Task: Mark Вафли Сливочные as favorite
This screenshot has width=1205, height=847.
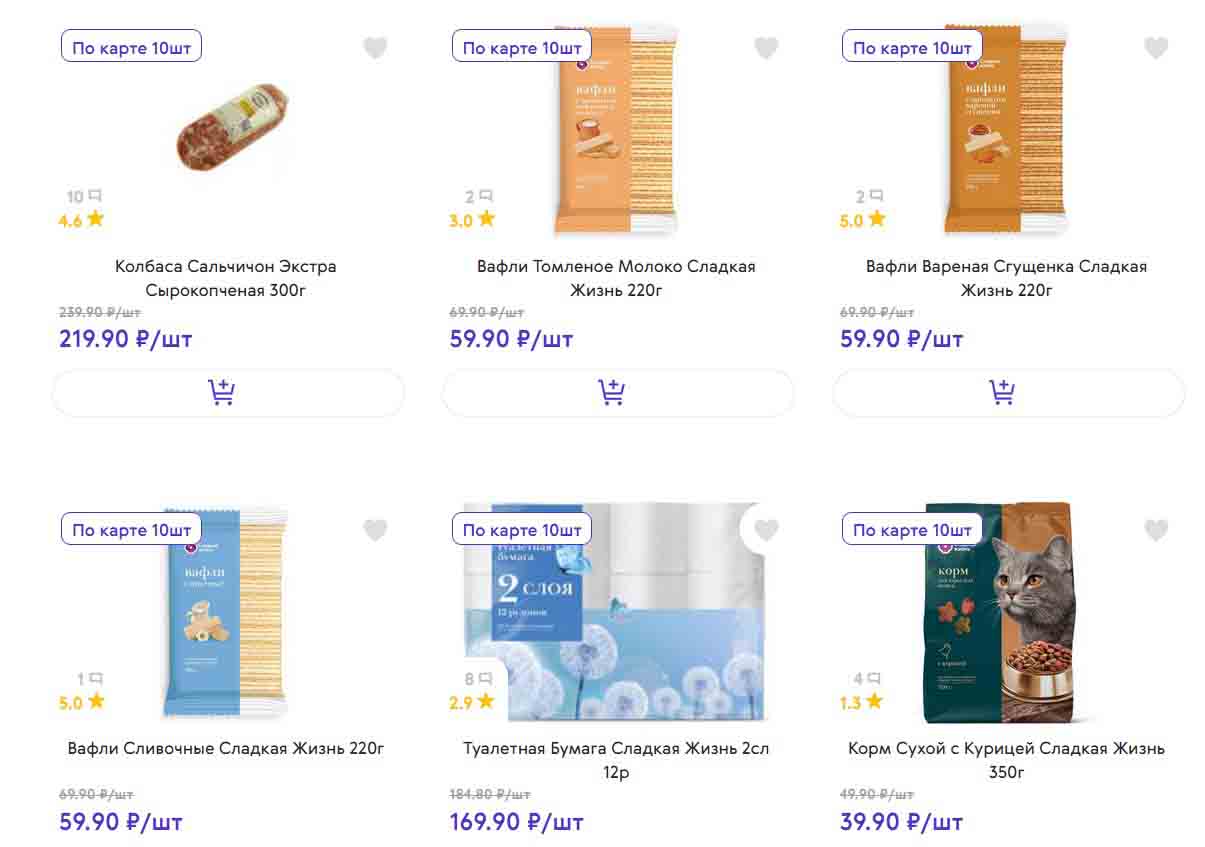Action: pyautogui.click(x=375, y=530)
